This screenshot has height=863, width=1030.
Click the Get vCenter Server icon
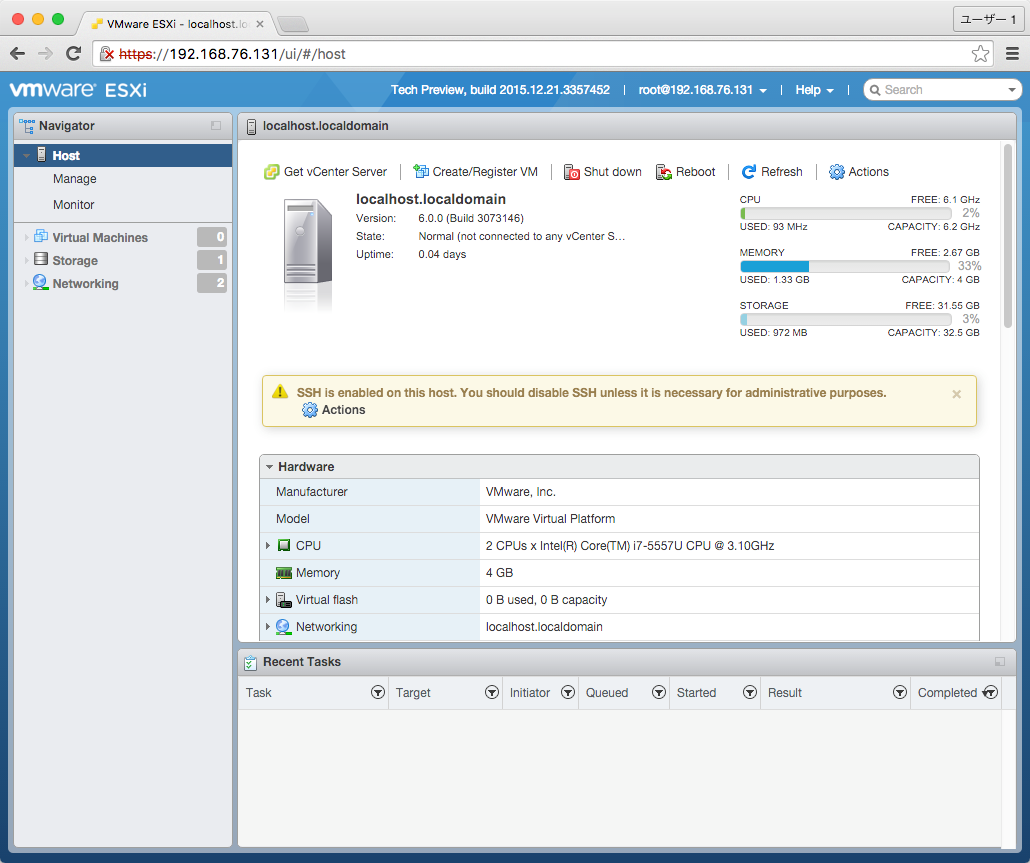pos(271,171)
